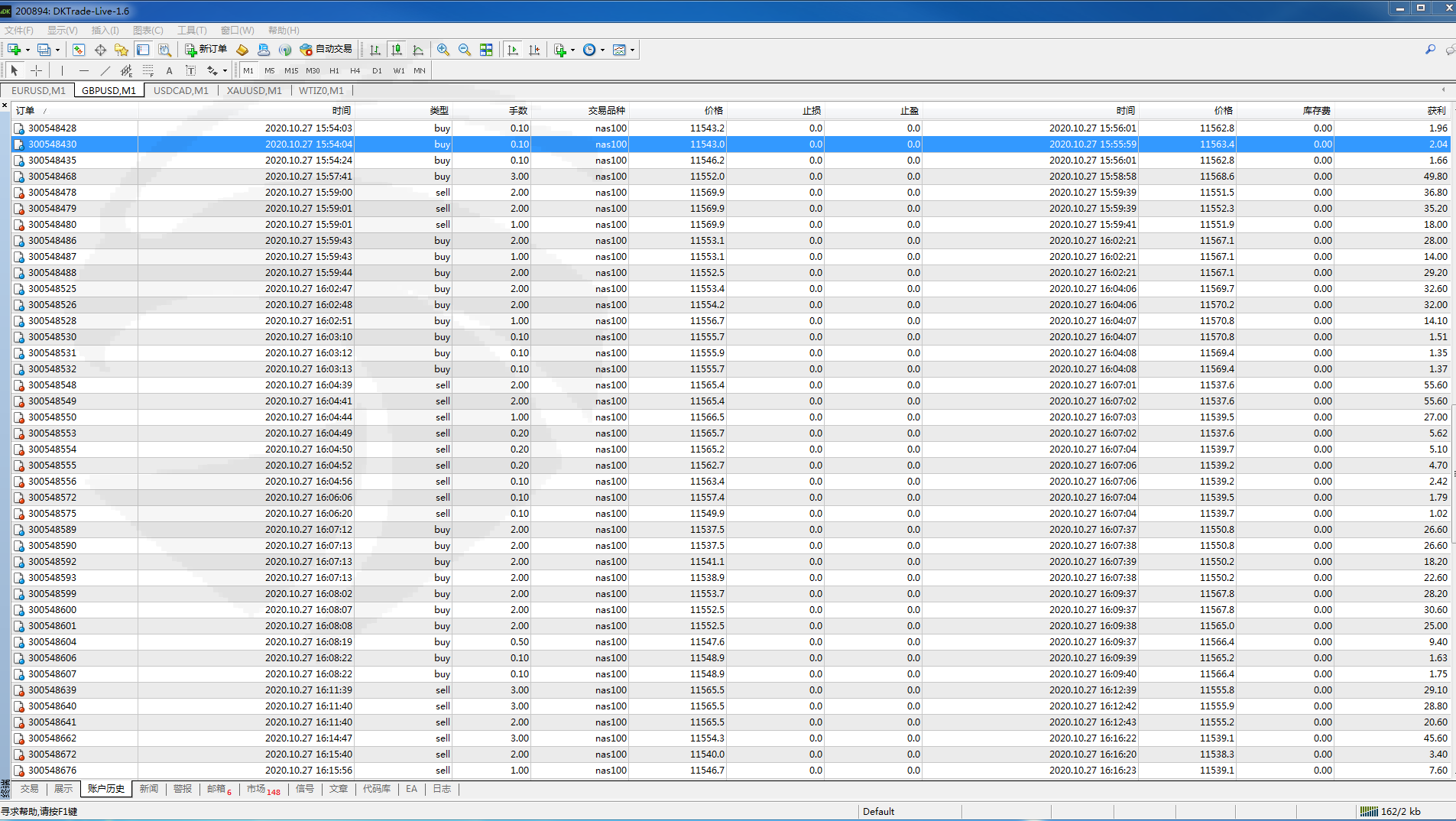Open the 工具(T) menu
Viewport: 1456px width, 821px height.
192,31
